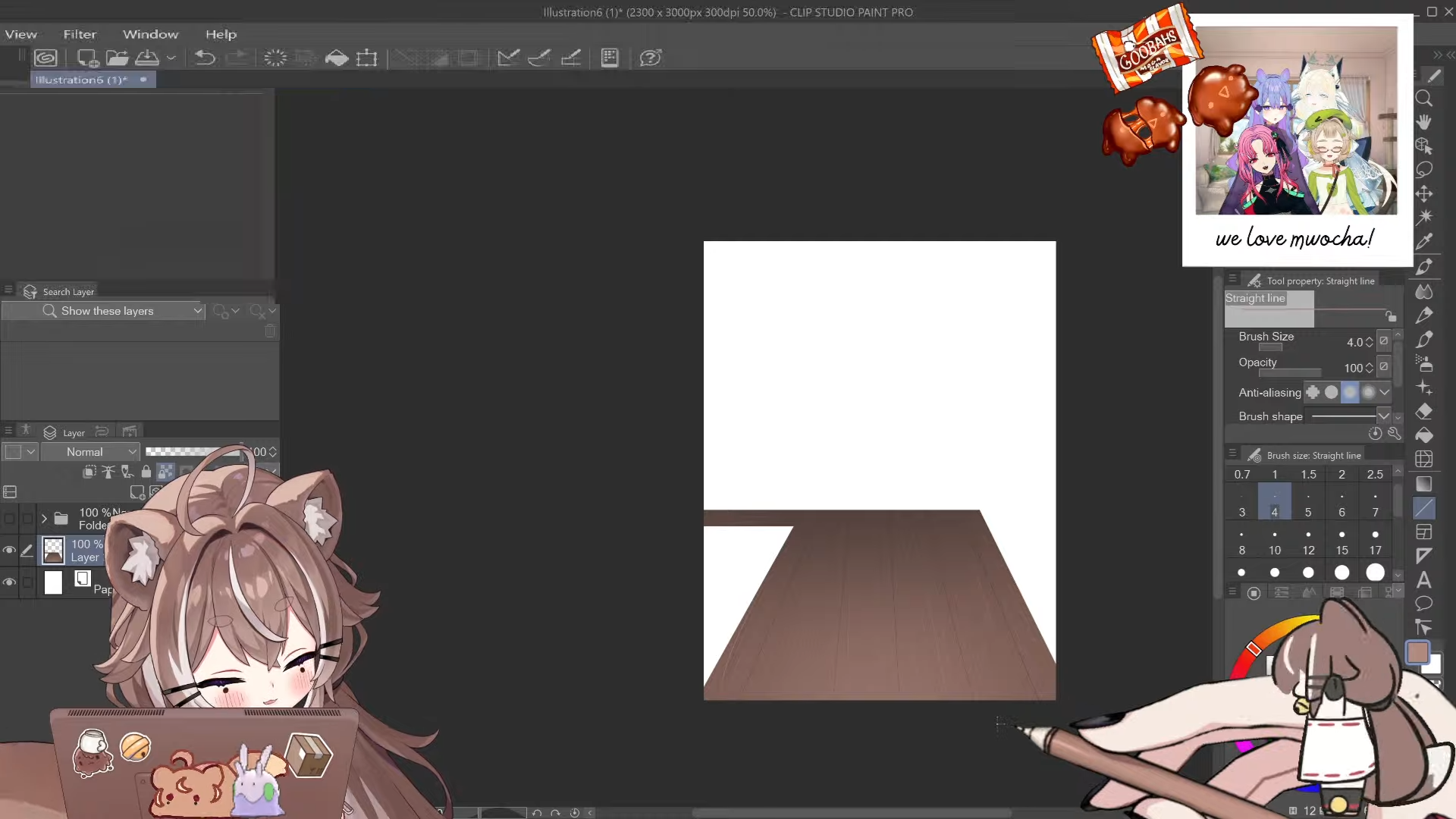Screen dimensions: 1456x819
Task: Open the Filter menu
Action: [x=80, y=34]
